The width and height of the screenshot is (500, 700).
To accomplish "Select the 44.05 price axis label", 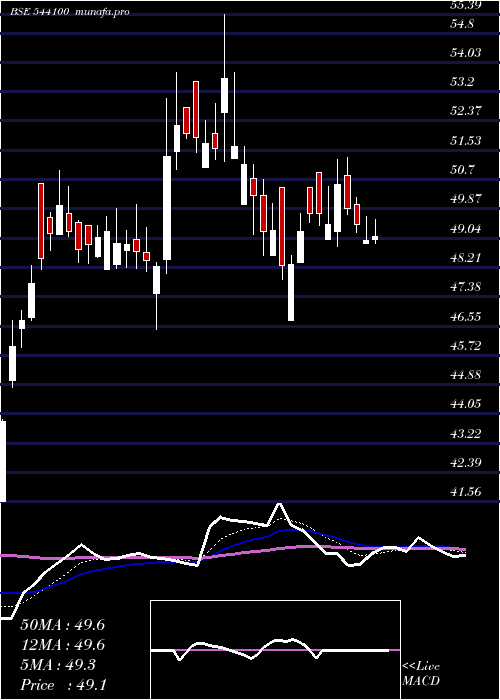I will (466, 404).
